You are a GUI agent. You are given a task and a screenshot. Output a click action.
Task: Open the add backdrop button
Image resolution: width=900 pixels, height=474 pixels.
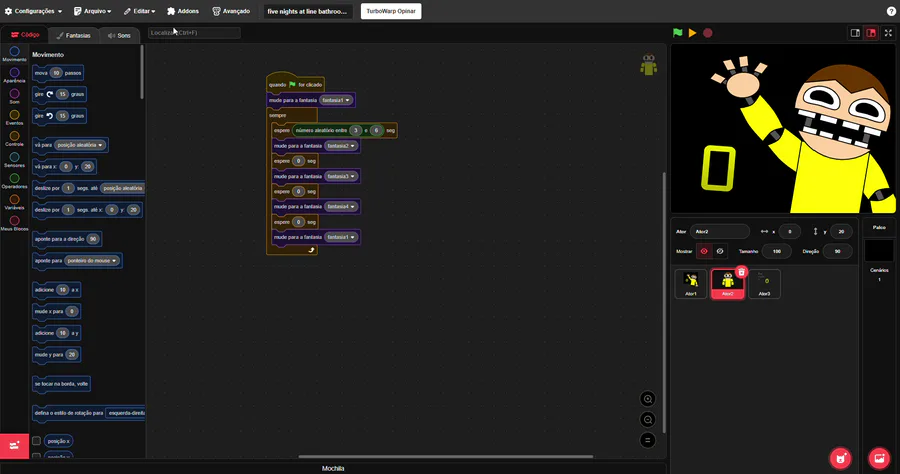click(x=879, y=458)
